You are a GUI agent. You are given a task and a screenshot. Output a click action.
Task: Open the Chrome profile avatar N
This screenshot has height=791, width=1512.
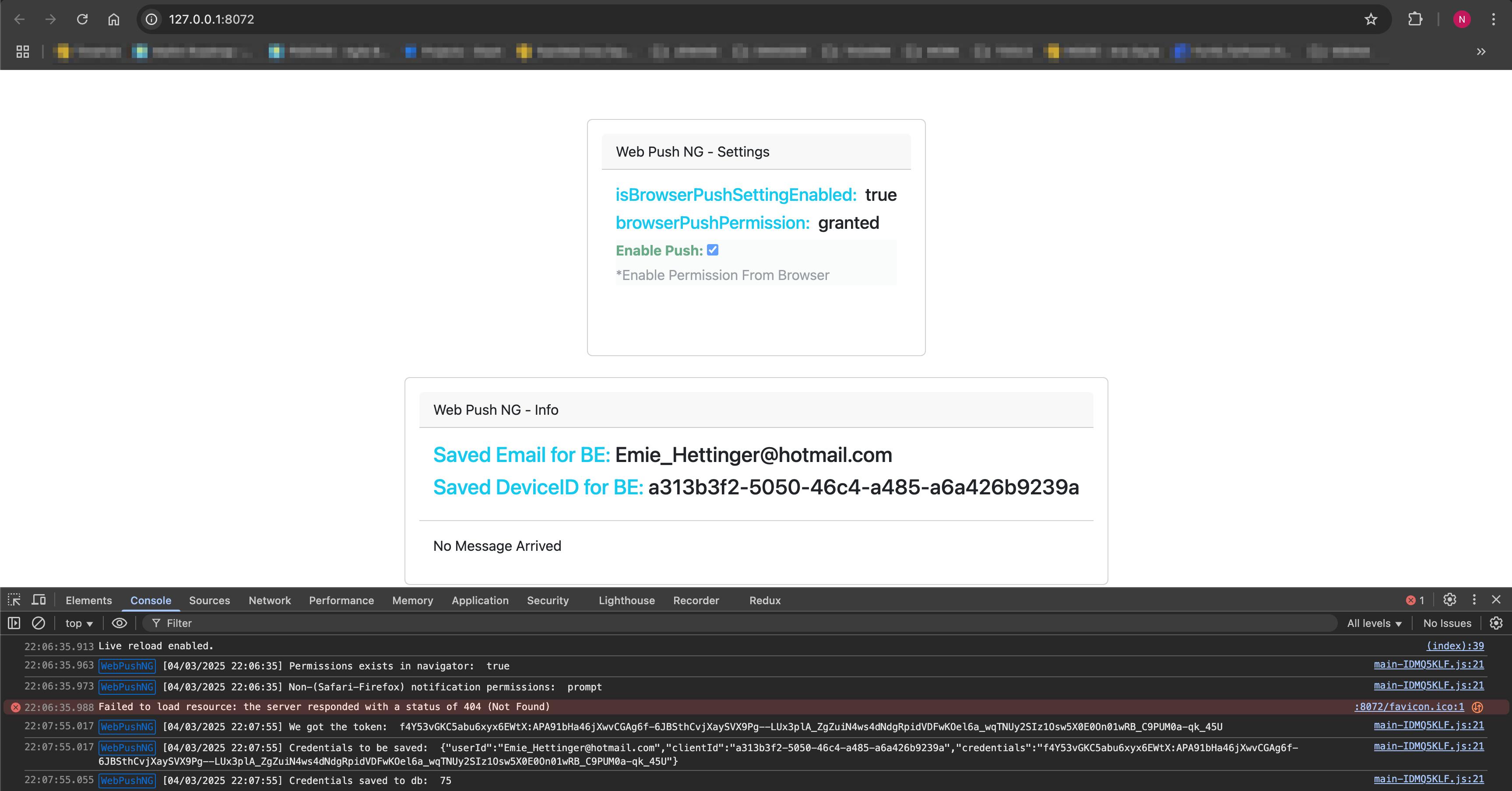coord(1462,19)
